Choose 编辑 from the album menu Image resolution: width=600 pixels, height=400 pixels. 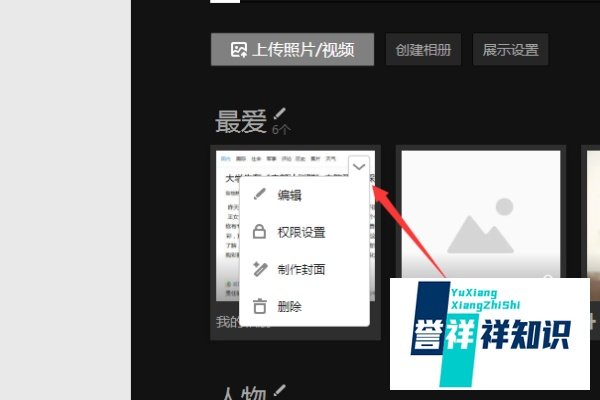(304, 195)
